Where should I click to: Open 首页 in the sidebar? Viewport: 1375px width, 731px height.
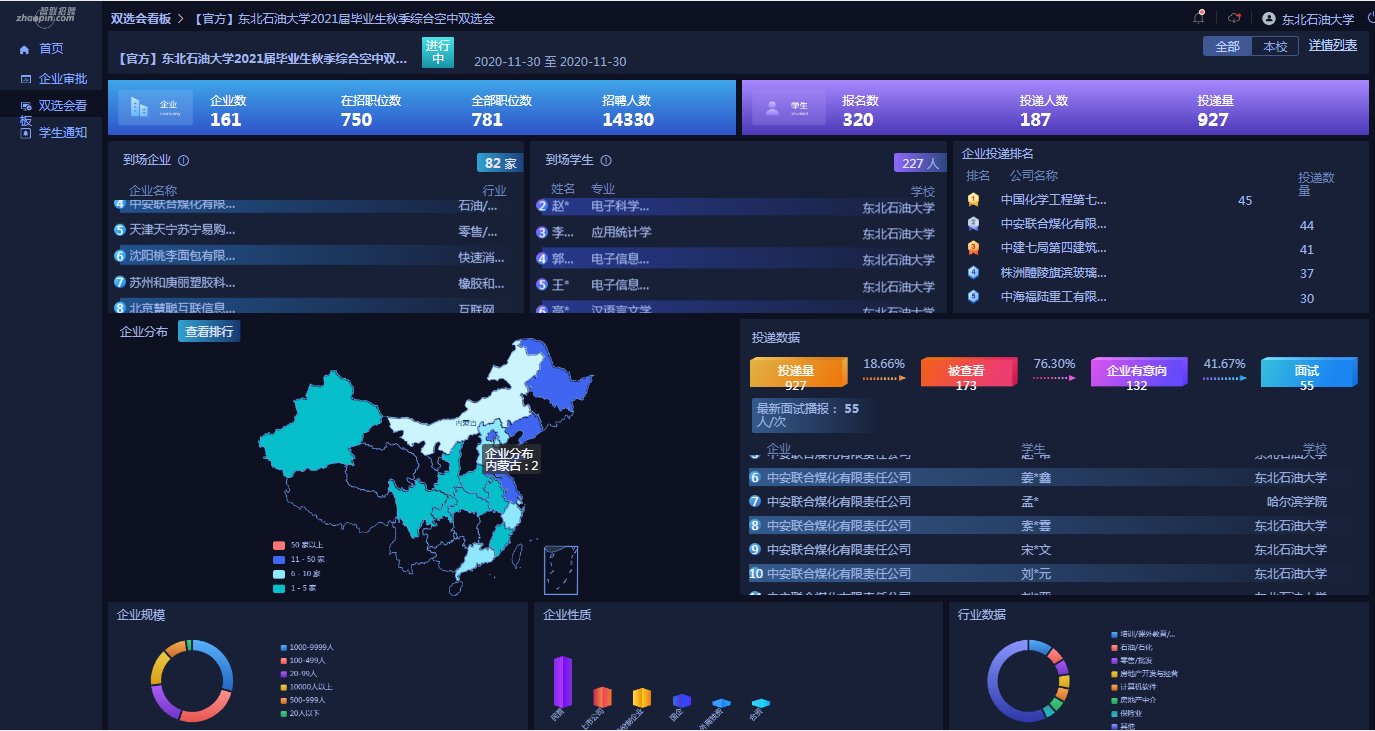50,48
